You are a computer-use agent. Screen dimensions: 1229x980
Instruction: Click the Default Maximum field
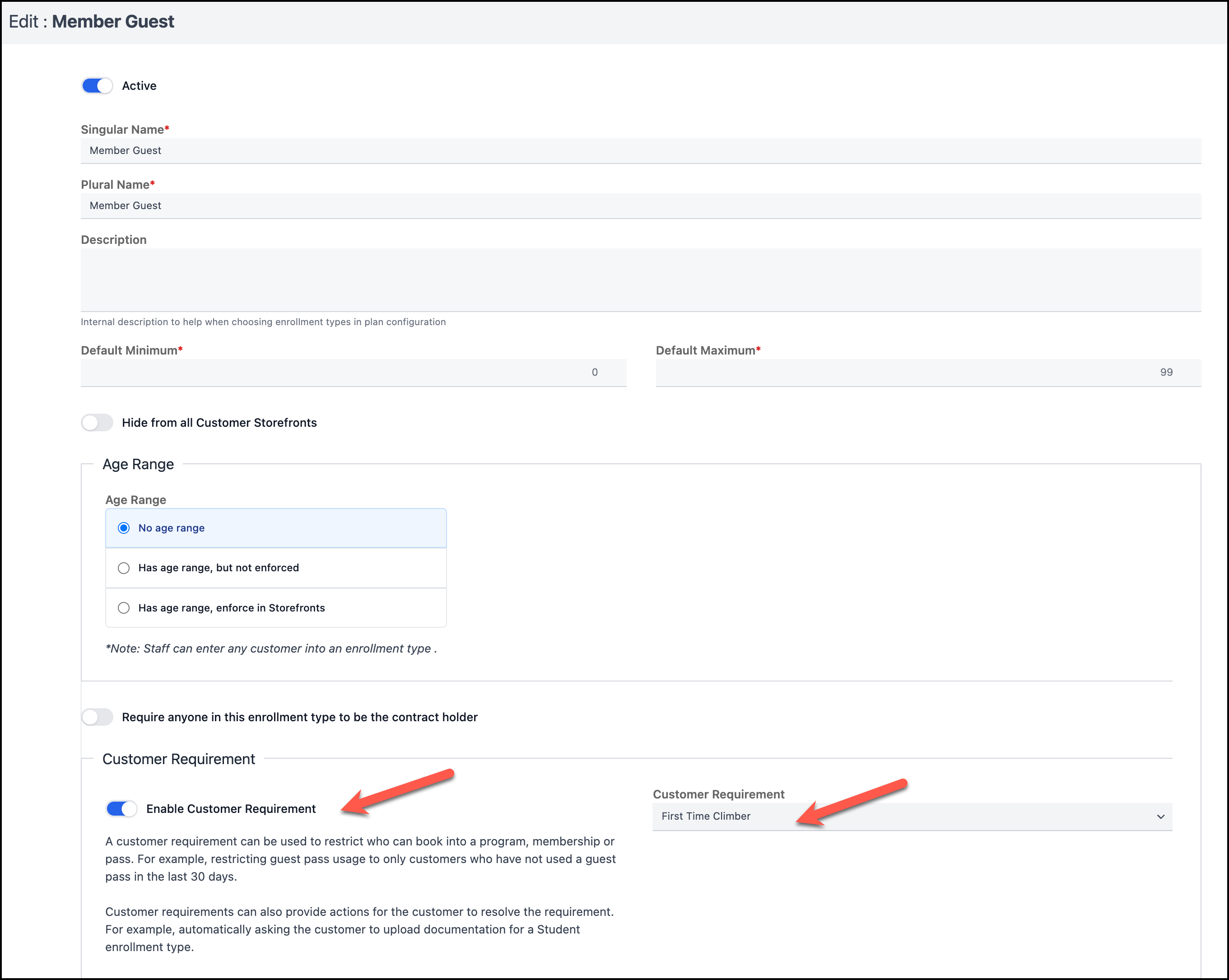pyautogui.click(x=927, y=372)
